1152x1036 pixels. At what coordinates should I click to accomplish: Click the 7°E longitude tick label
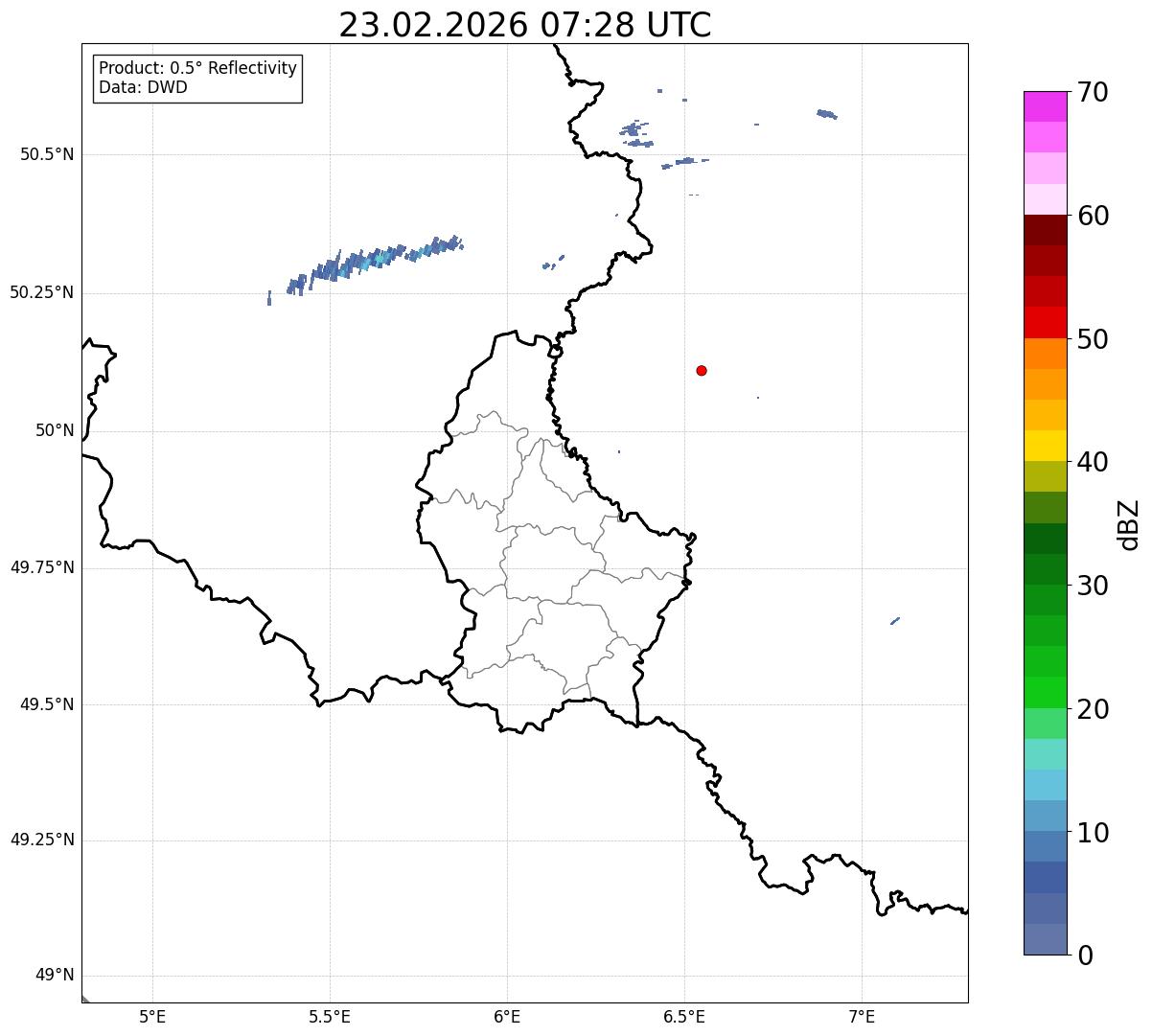[863, 1016]
